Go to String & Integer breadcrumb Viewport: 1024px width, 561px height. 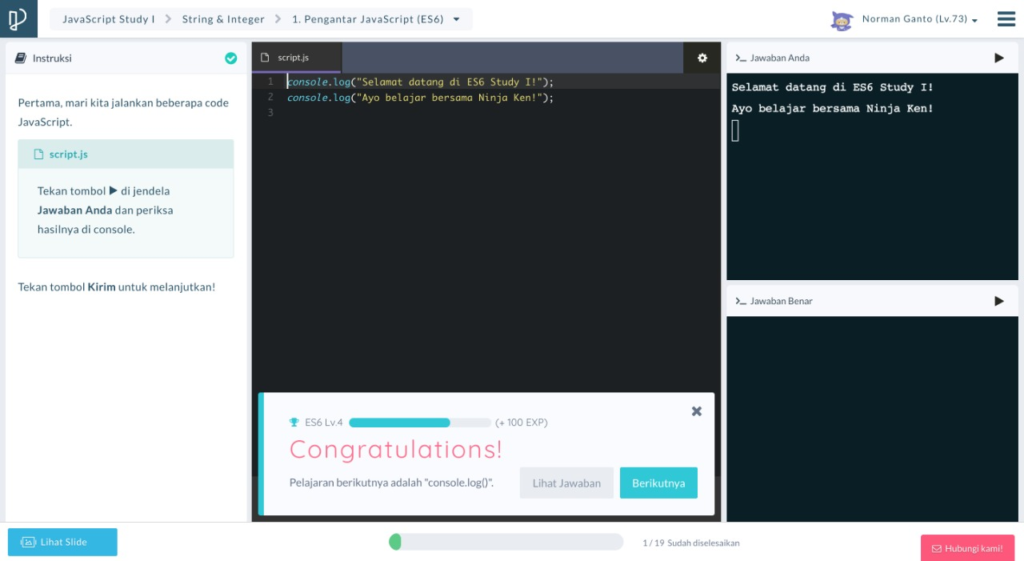[x=223, y=19]
